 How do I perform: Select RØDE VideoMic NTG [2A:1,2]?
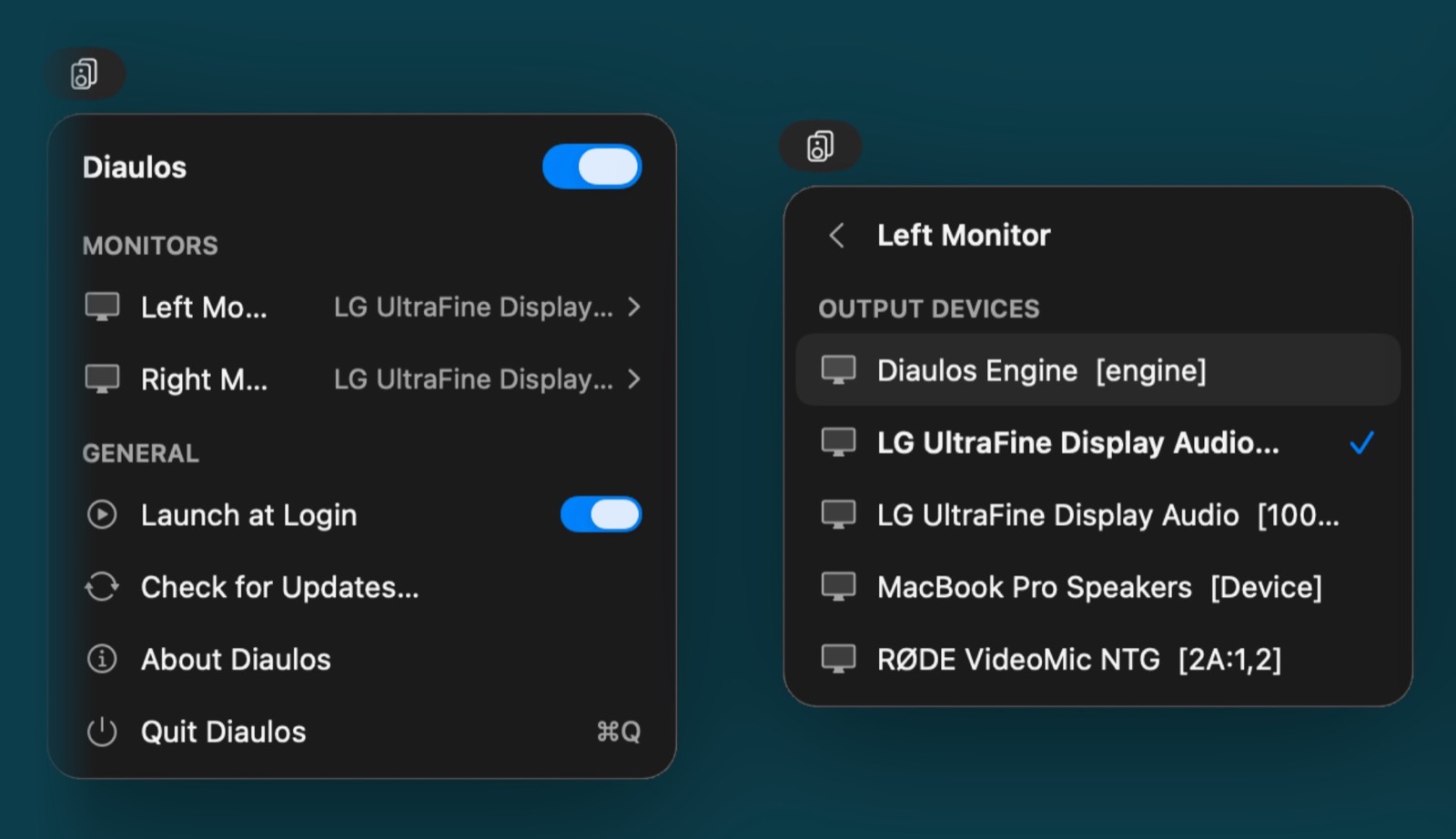[x=1097, y=659]
